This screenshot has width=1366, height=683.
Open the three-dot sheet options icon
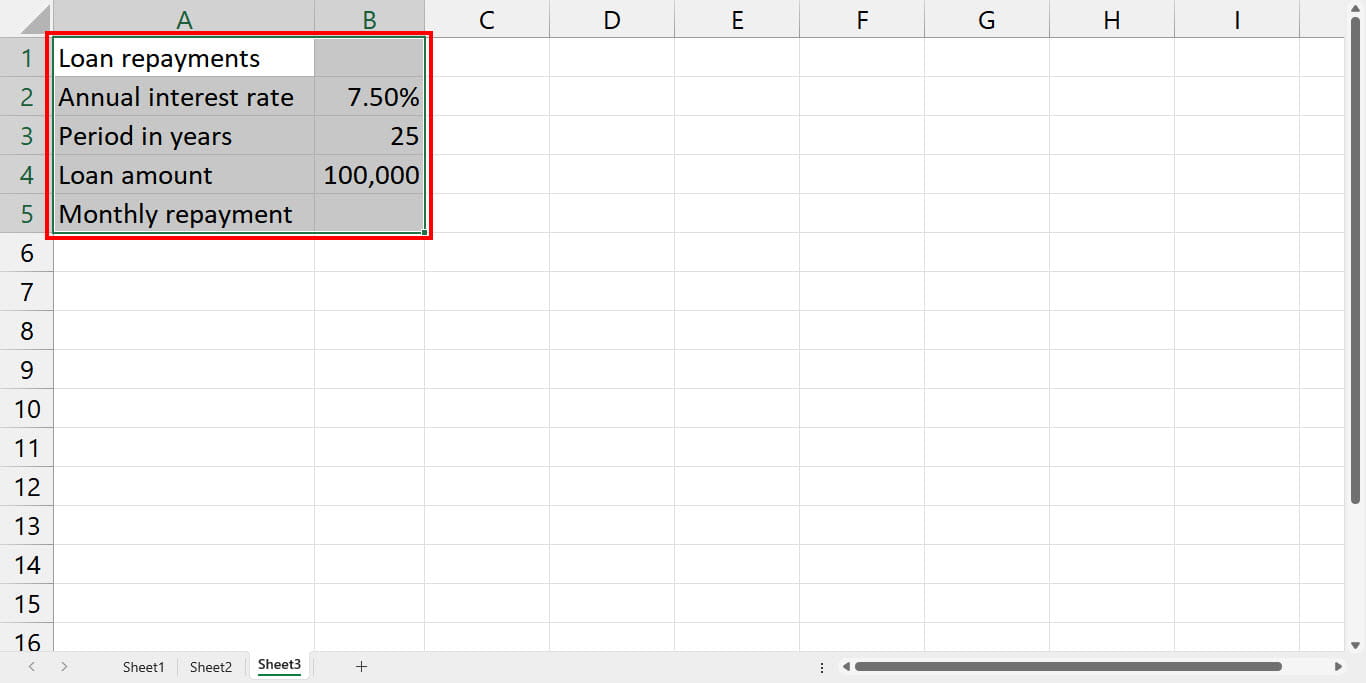pos(821,665)
